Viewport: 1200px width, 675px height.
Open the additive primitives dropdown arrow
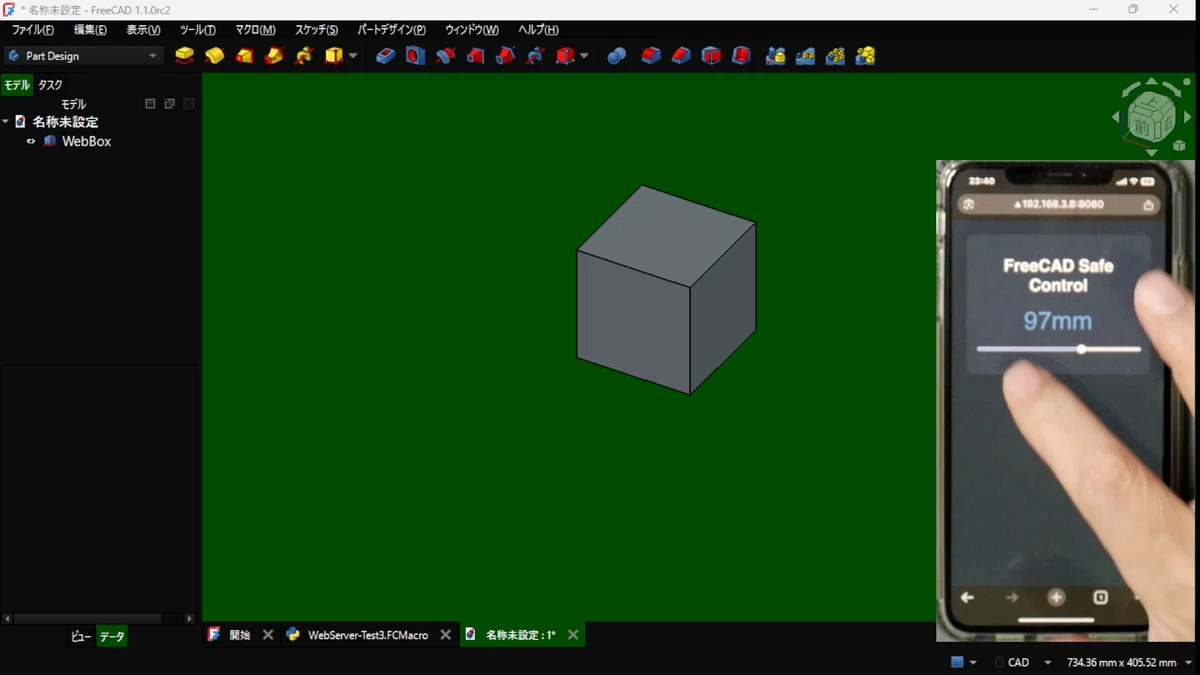click(353, 56)
